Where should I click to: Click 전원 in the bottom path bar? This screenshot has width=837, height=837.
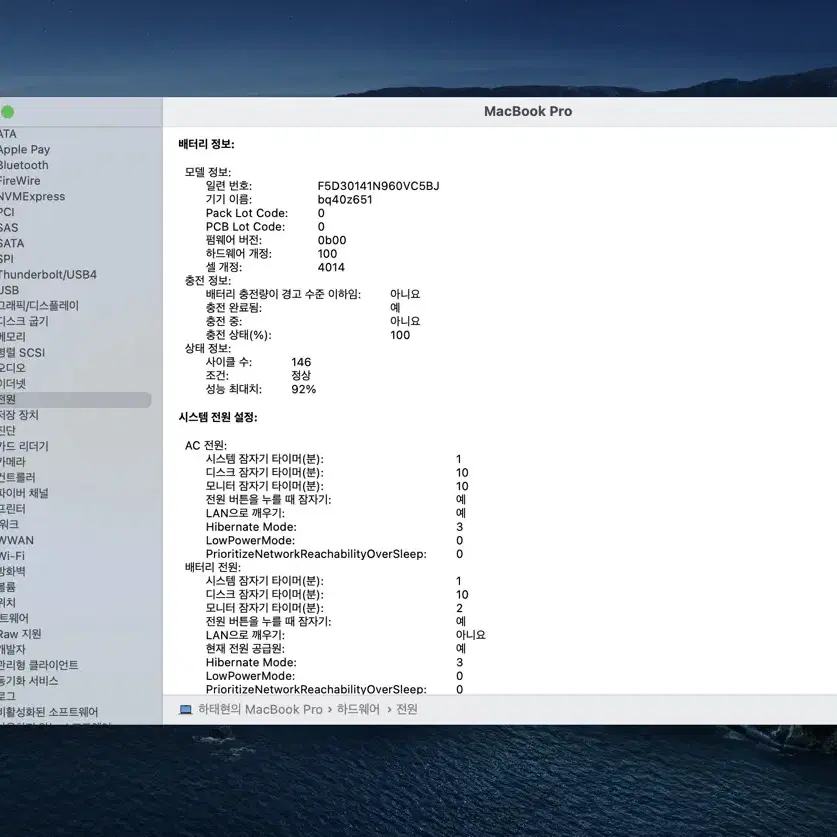[407, 709]
